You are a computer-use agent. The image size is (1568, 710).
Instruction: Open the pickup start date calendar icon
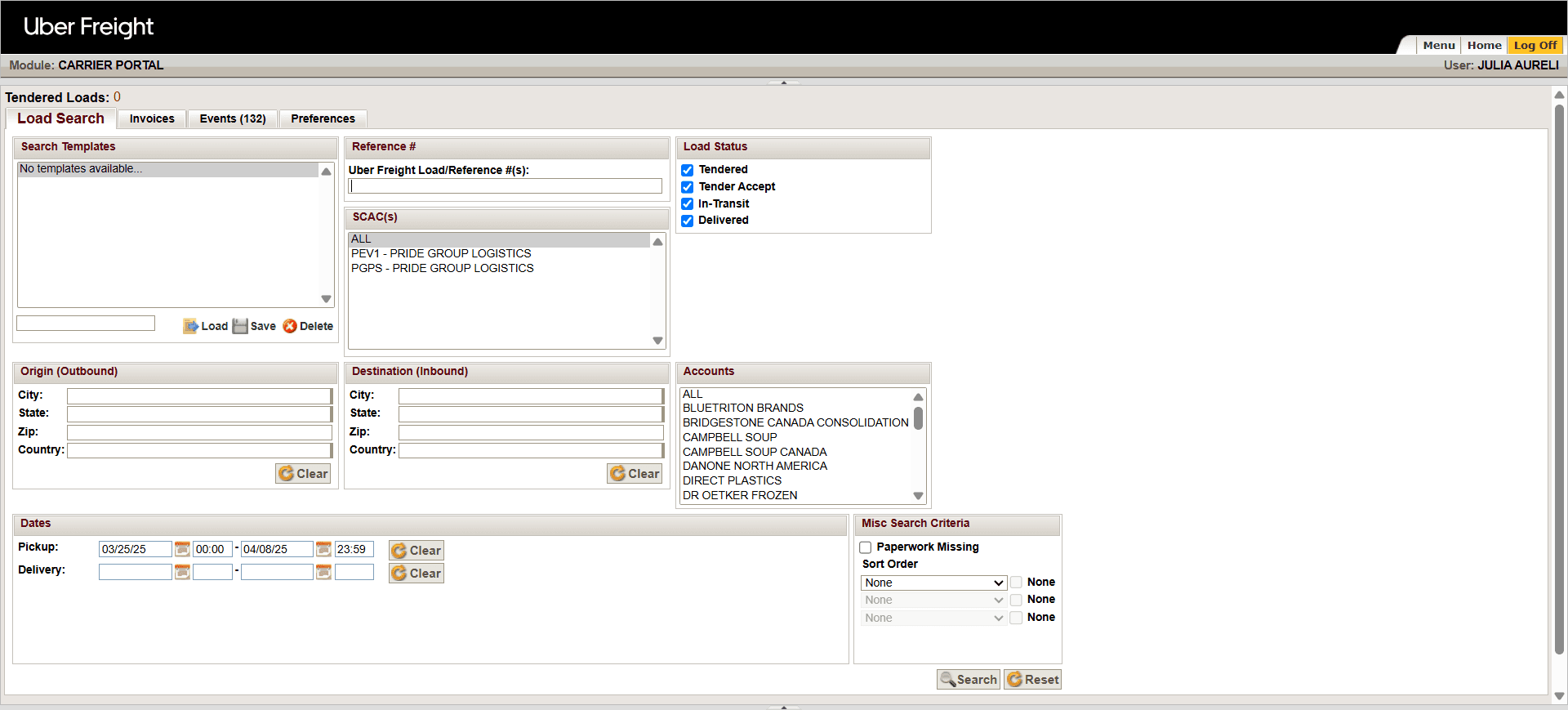182,549
